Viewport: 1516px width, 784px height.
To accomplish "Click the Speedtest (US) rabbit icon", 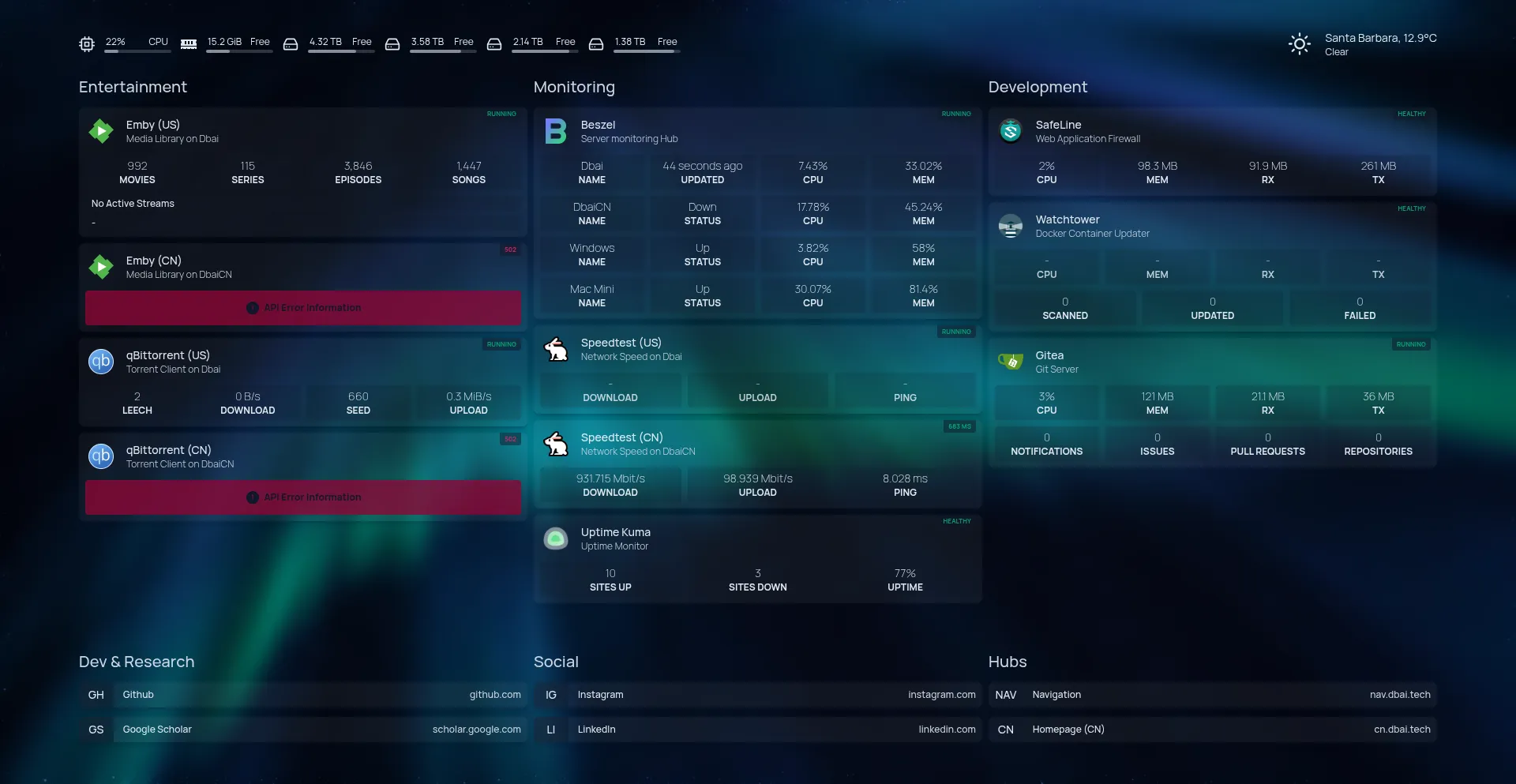I will point(556,349).
